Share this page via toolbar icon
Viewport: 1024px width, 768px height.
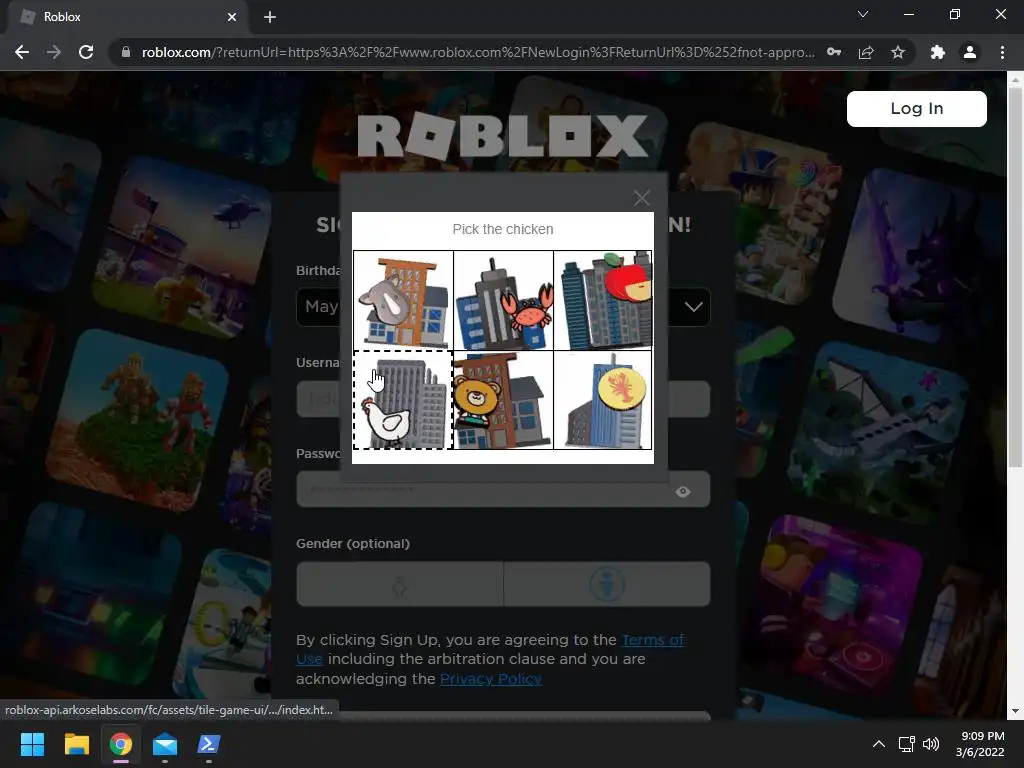click(x=866, y=52)
